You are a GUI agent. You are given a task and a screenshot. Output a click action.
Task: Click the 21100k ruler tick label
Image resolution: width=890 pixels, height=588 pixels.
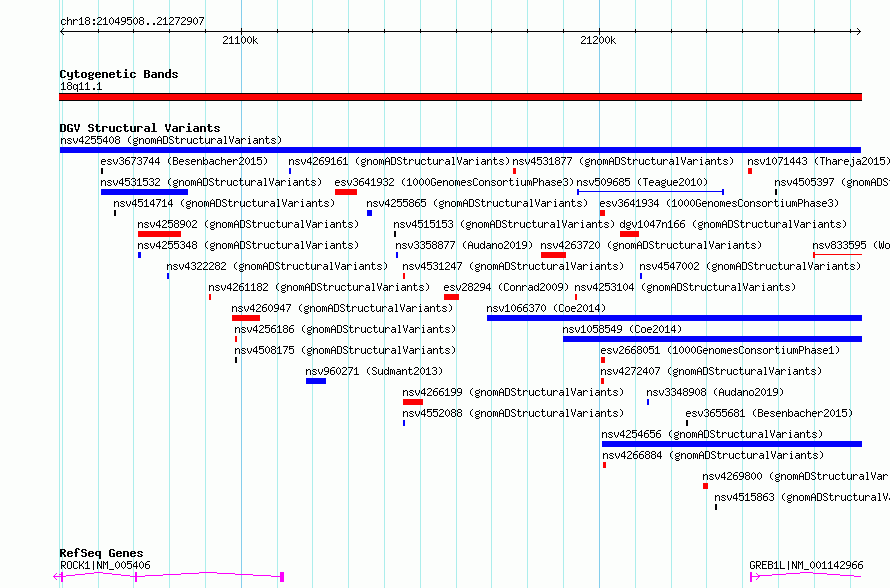pos(240,40)
